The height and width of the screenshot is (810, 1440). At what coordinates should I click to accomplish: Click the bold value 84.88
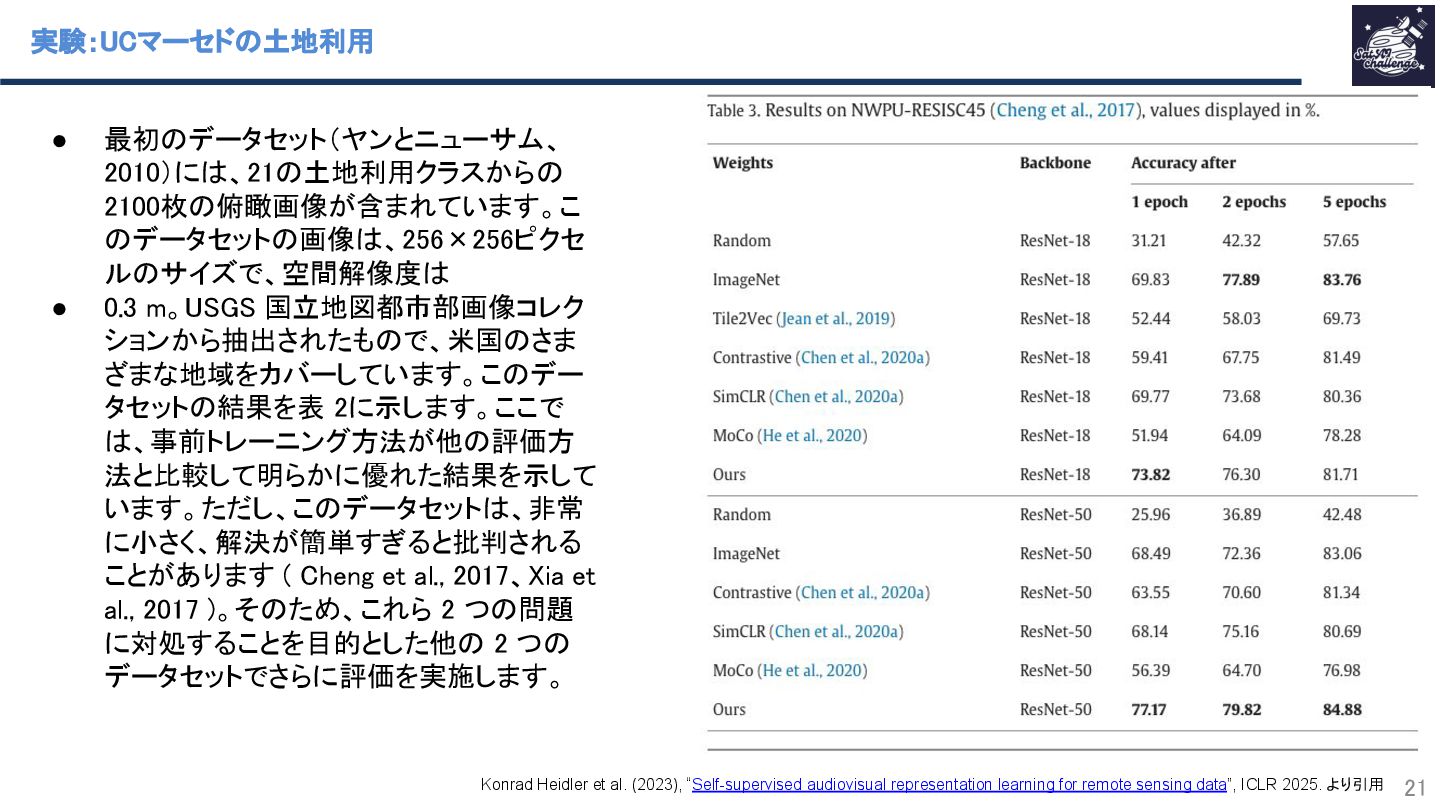tap(1342, 710)
